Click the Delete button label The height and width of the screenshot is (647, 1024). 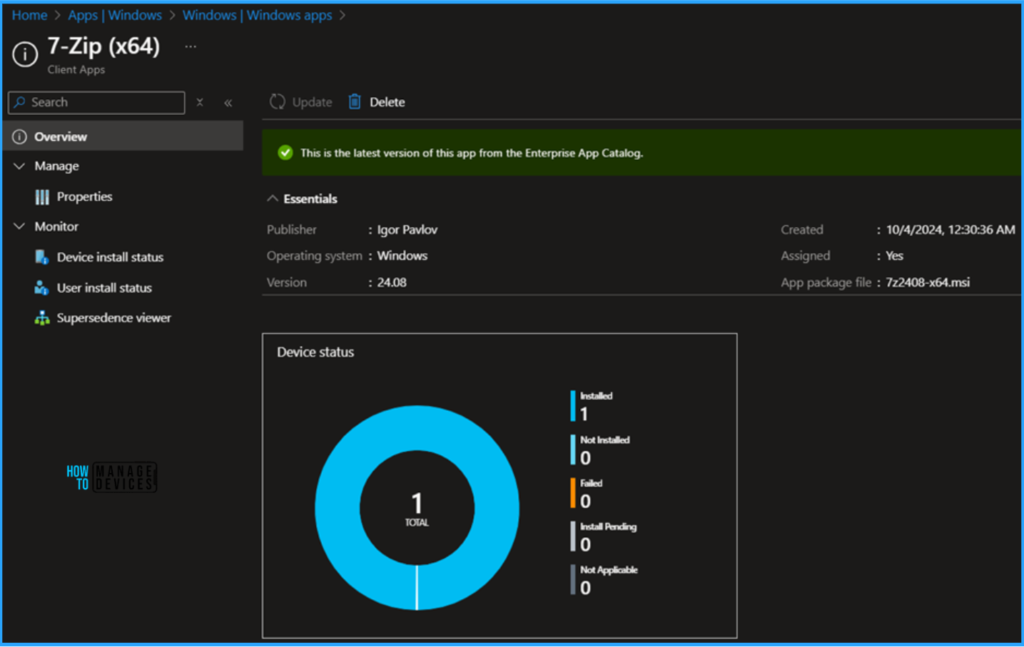tap(387, 102)
